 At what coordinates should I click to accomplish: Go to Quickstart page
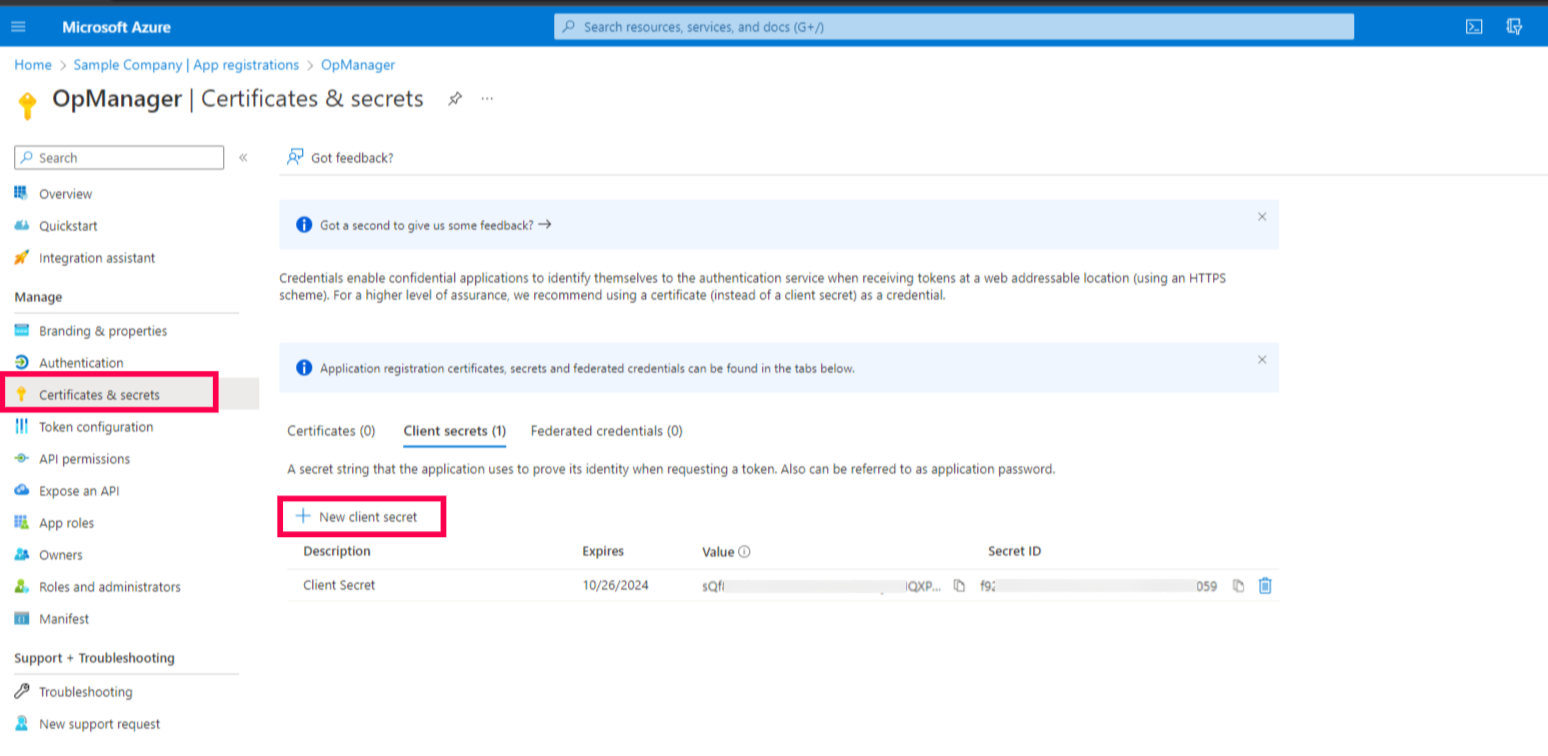68,226
